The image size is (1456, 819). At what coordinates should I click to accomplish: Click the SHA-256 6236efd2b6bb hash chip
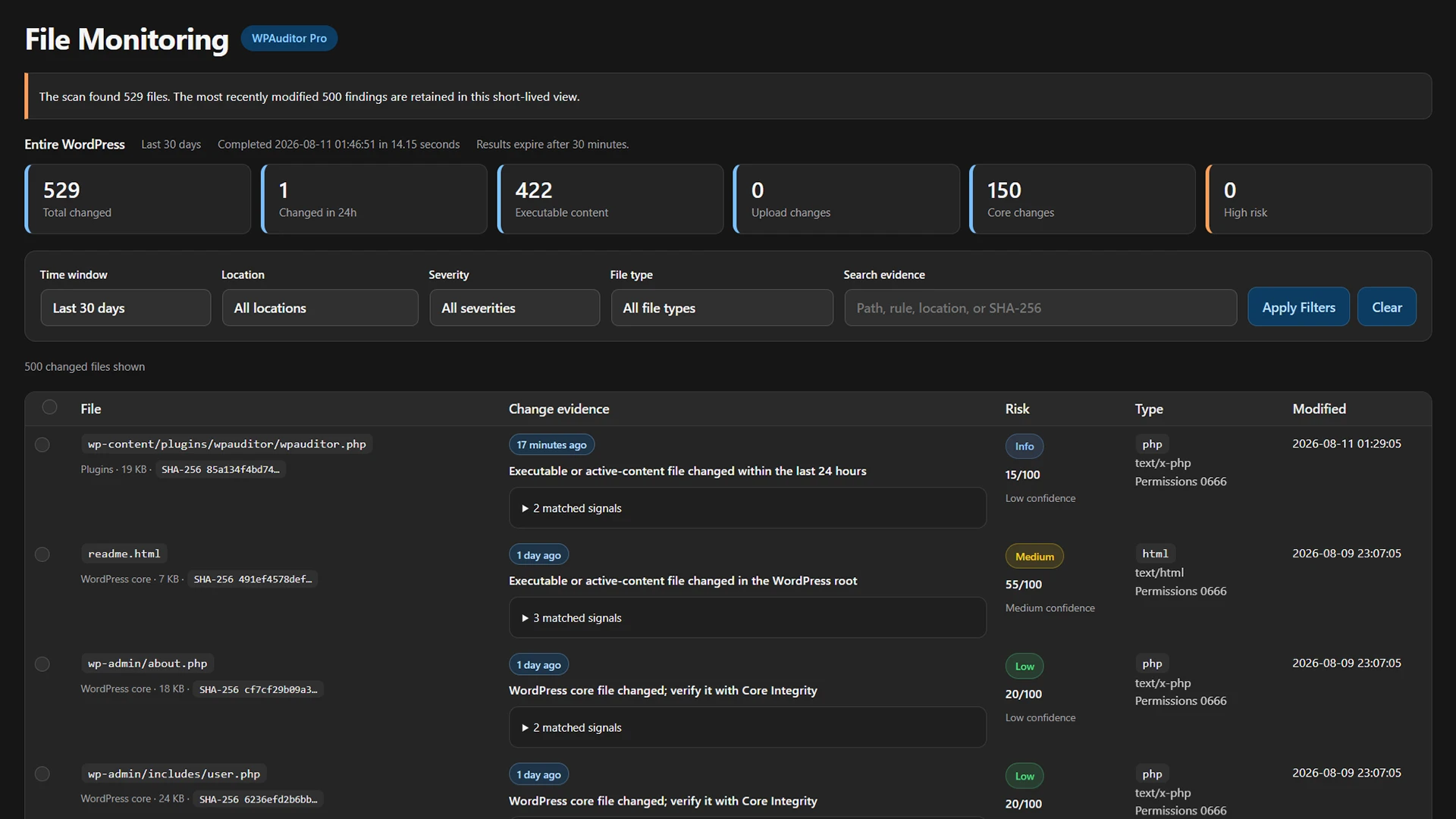pyautogui.click(x=258, y=799)
